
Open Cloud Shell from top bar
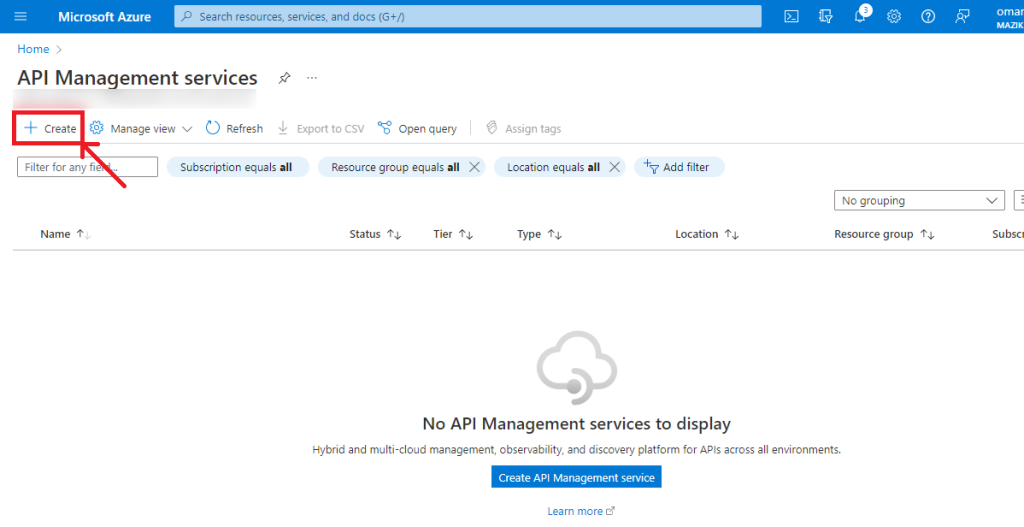(x=792, y=16)
